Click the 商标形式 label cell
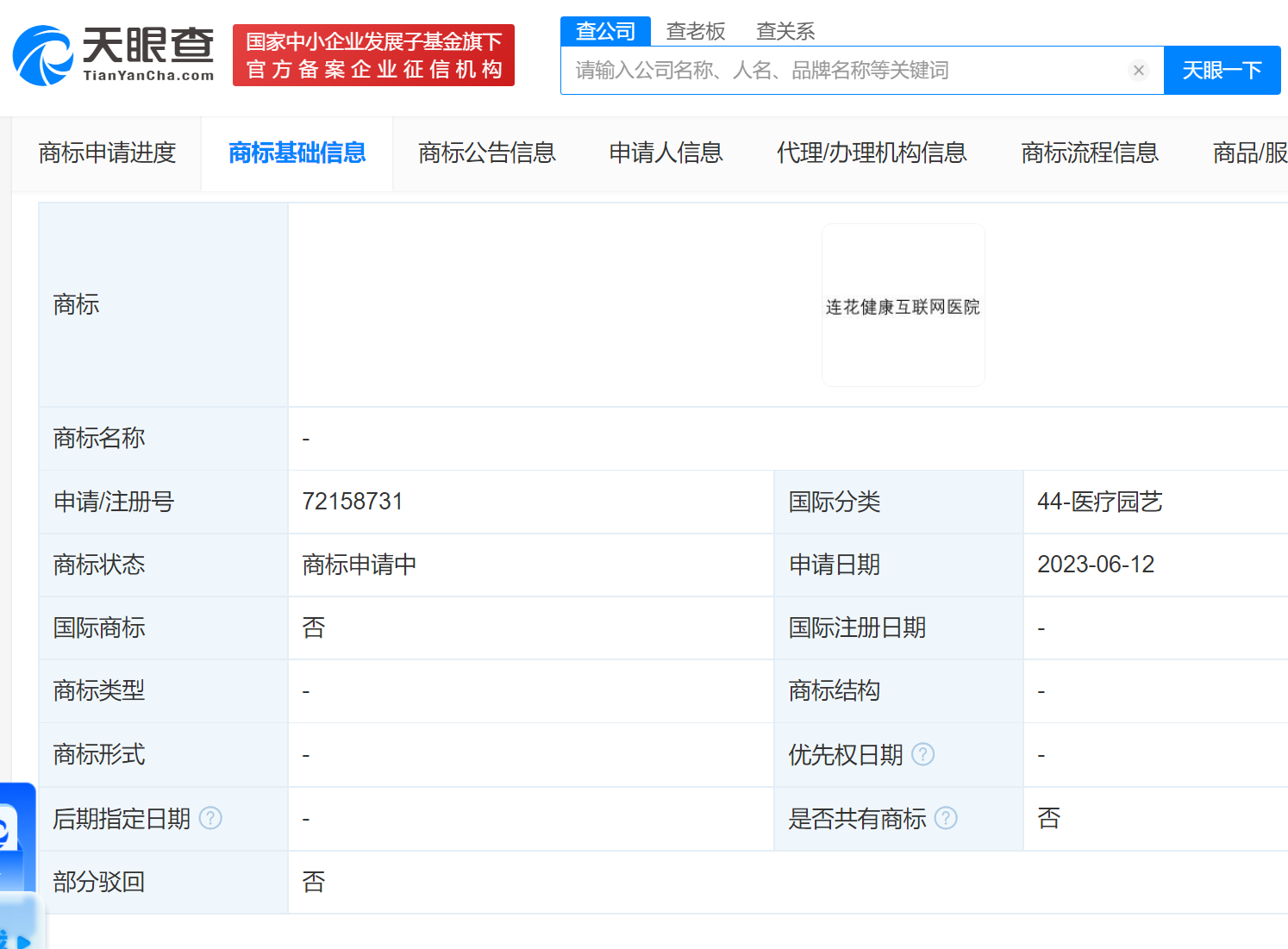 click(x=163, y=754)
